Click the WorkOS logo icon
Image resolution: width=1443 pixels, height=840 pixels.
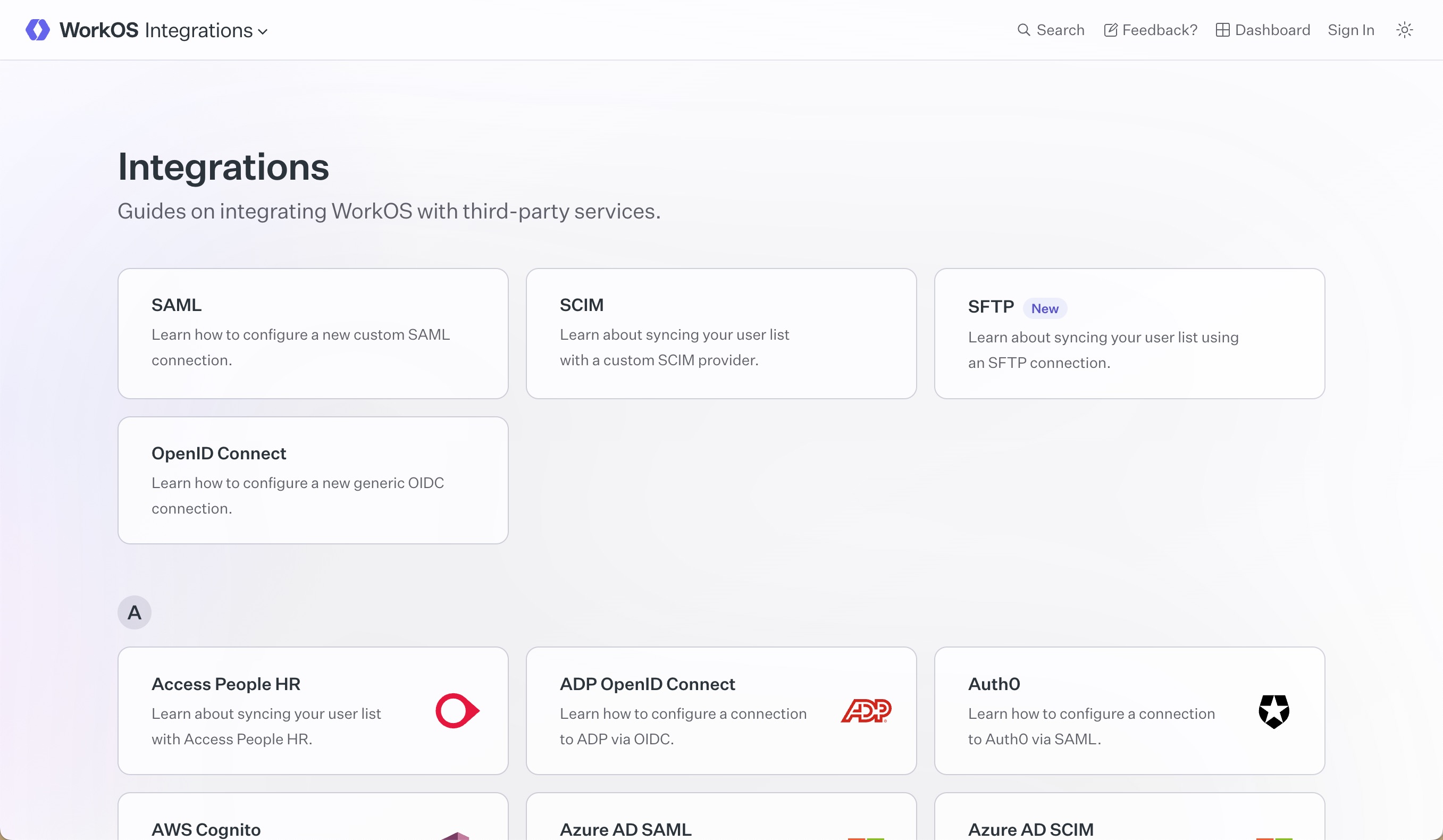[x=37, y=29]
